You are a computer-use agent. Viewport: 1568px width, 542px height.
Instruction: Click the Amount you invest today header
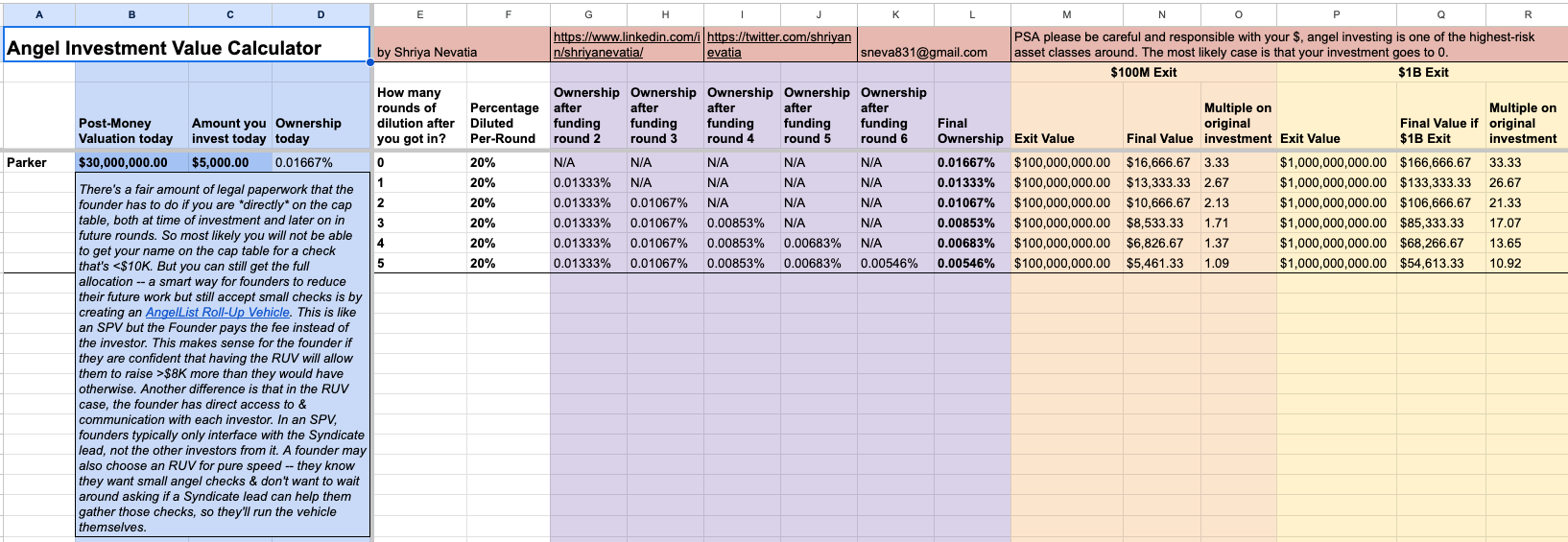pyautogui.click(x=230, y=115)
